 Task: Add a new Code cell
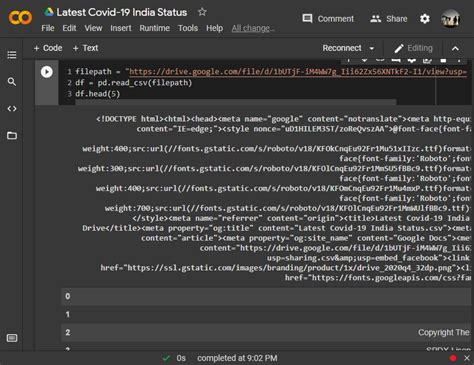[x=48, y=48]
